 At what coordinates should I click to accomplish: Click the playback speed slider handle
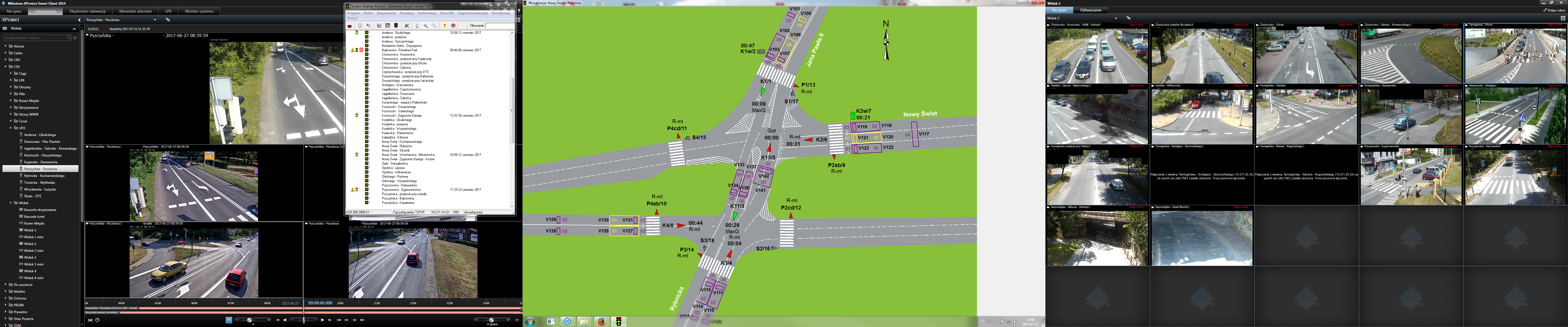click(250, 320)
